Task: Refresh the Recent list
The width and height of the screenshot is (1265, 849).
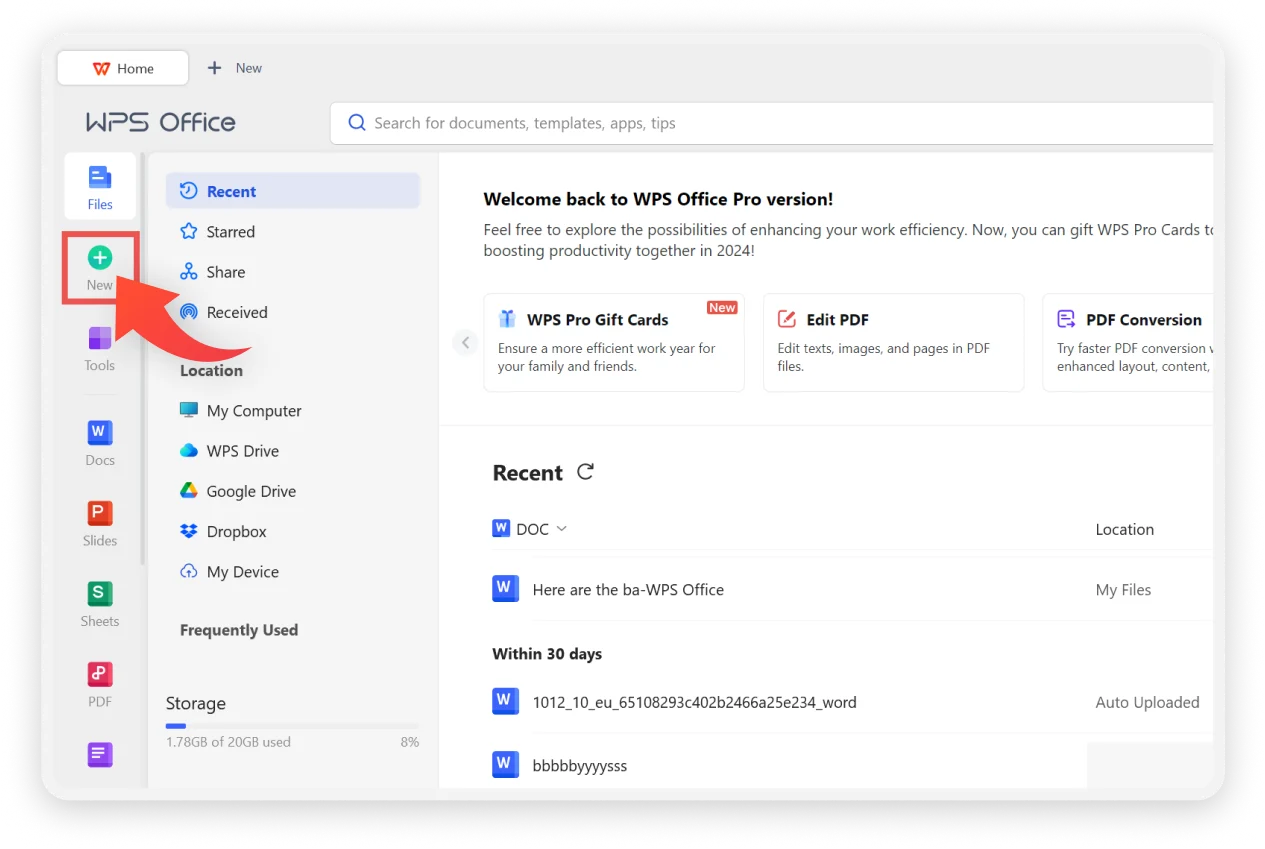Action: (586, 472)
